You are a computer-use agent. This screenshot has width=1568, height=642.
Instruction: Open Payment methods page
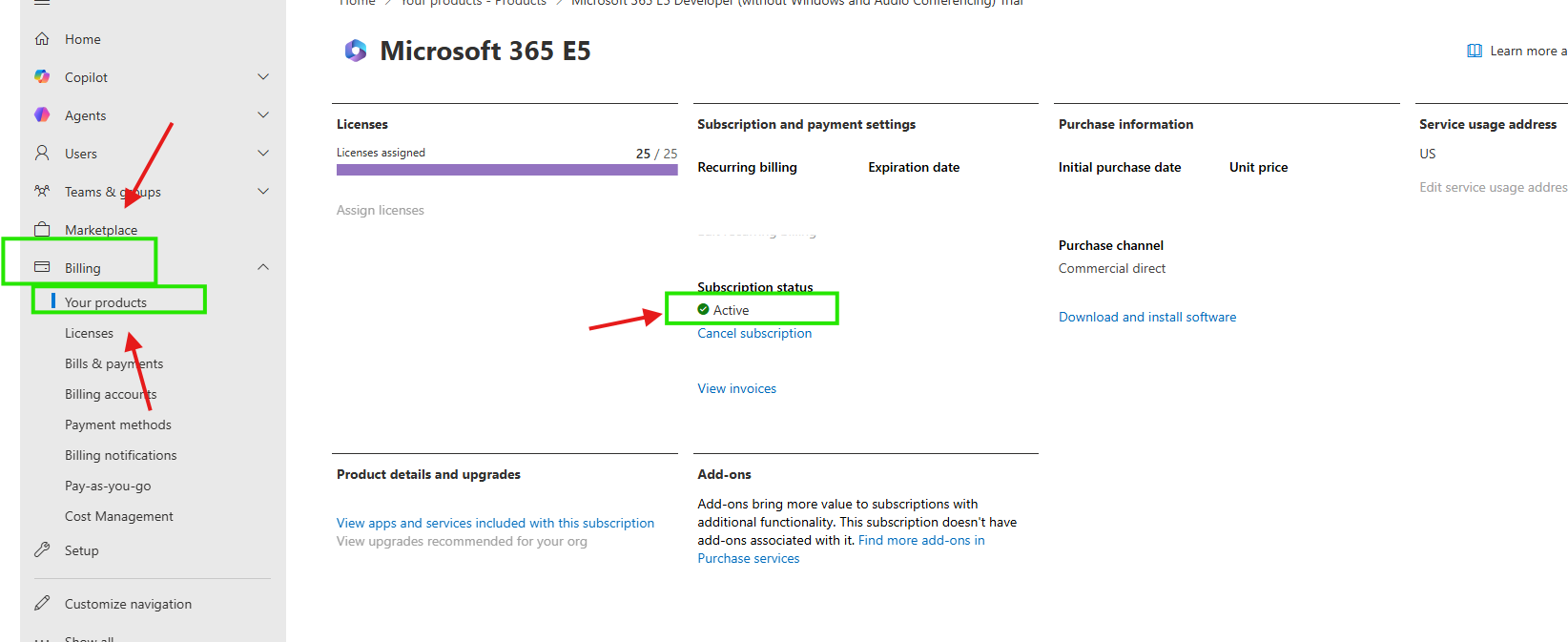click(118, 425)
